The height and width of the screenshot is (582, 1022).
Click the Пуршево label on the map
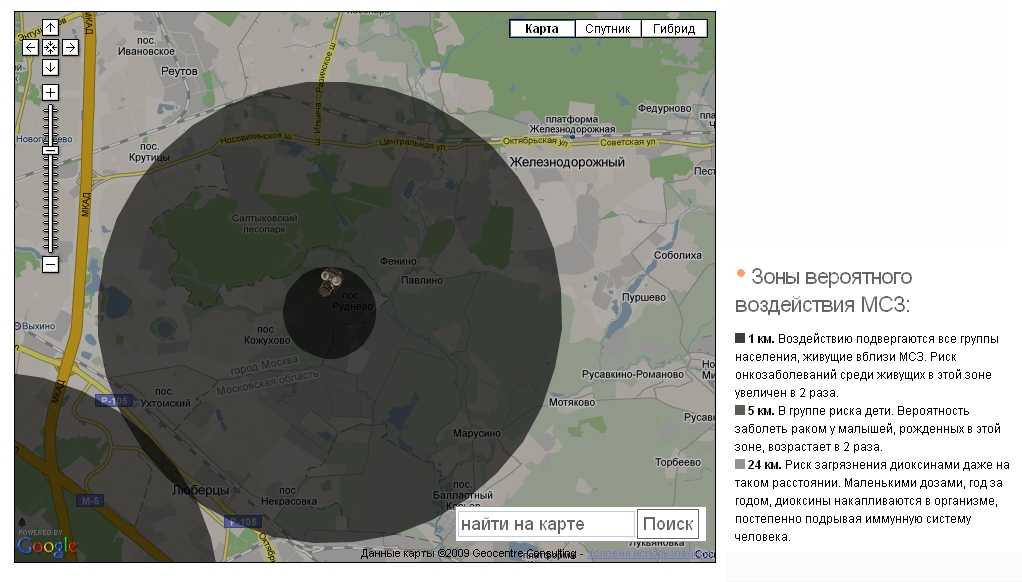644,297
